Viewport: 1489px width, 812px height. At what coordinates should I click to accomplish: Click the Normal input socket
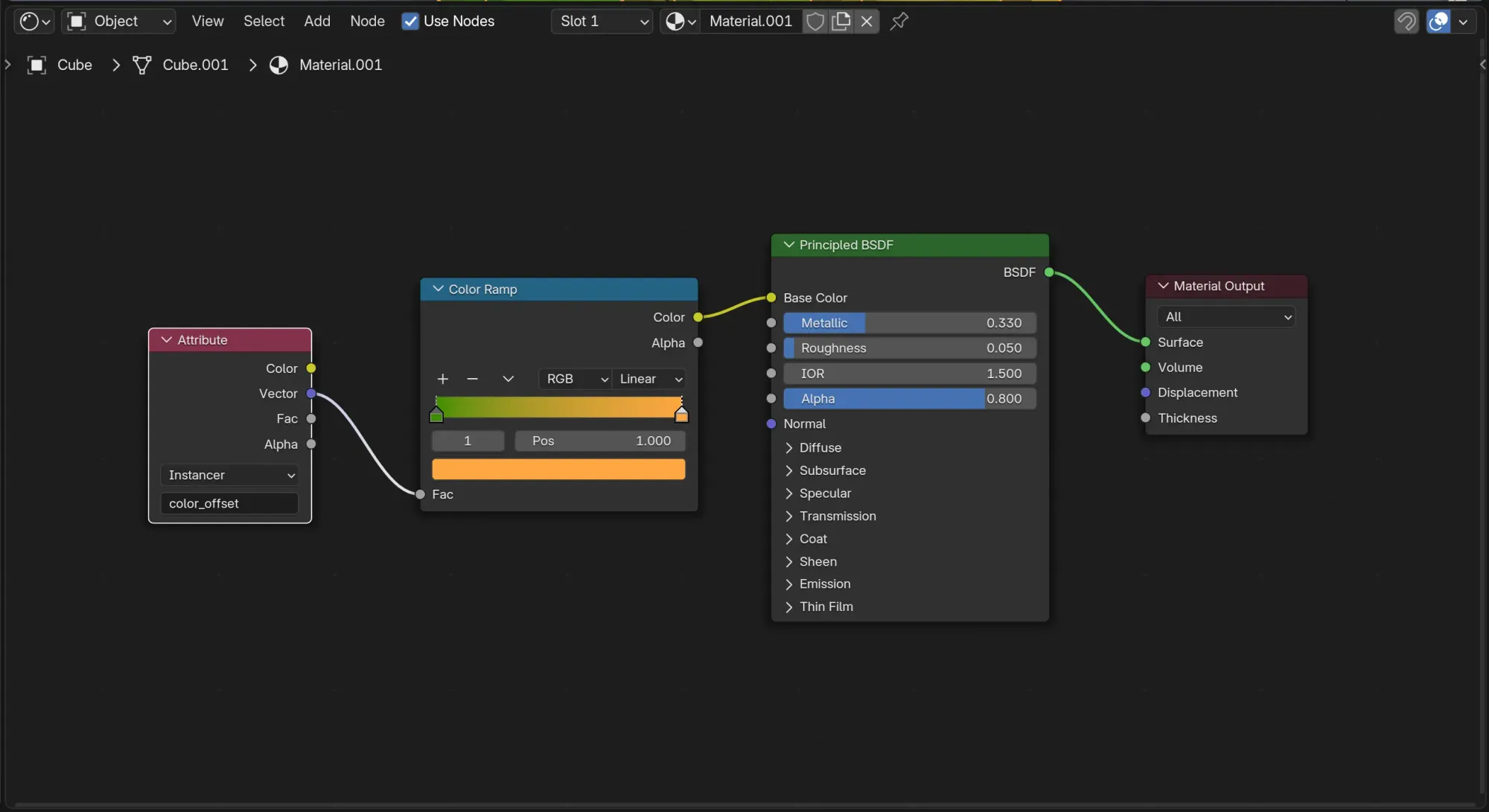(771, 423)
